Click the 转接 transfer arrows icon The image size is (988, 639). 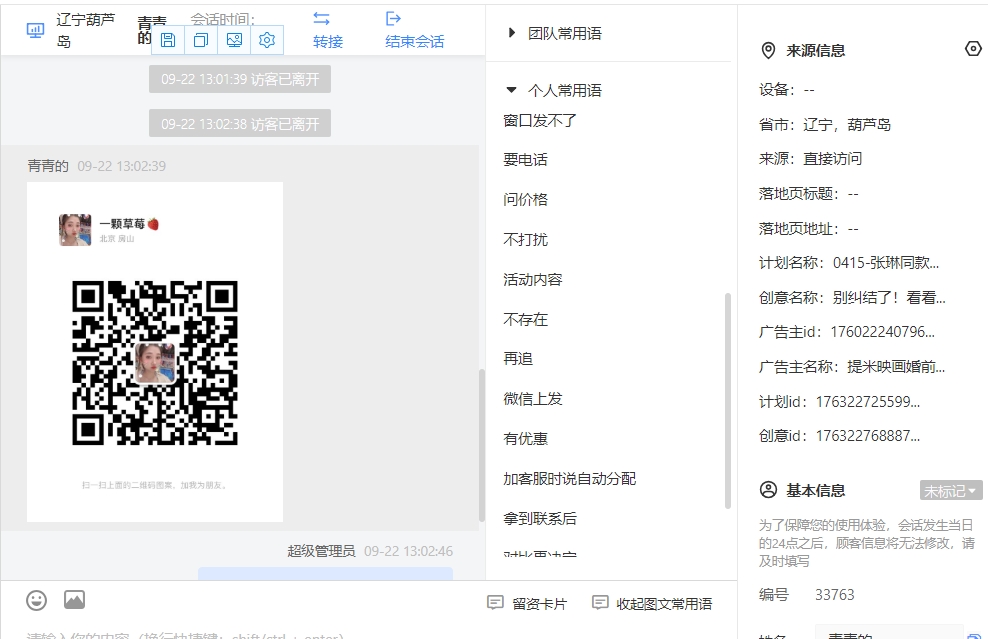tap(321, 19)
